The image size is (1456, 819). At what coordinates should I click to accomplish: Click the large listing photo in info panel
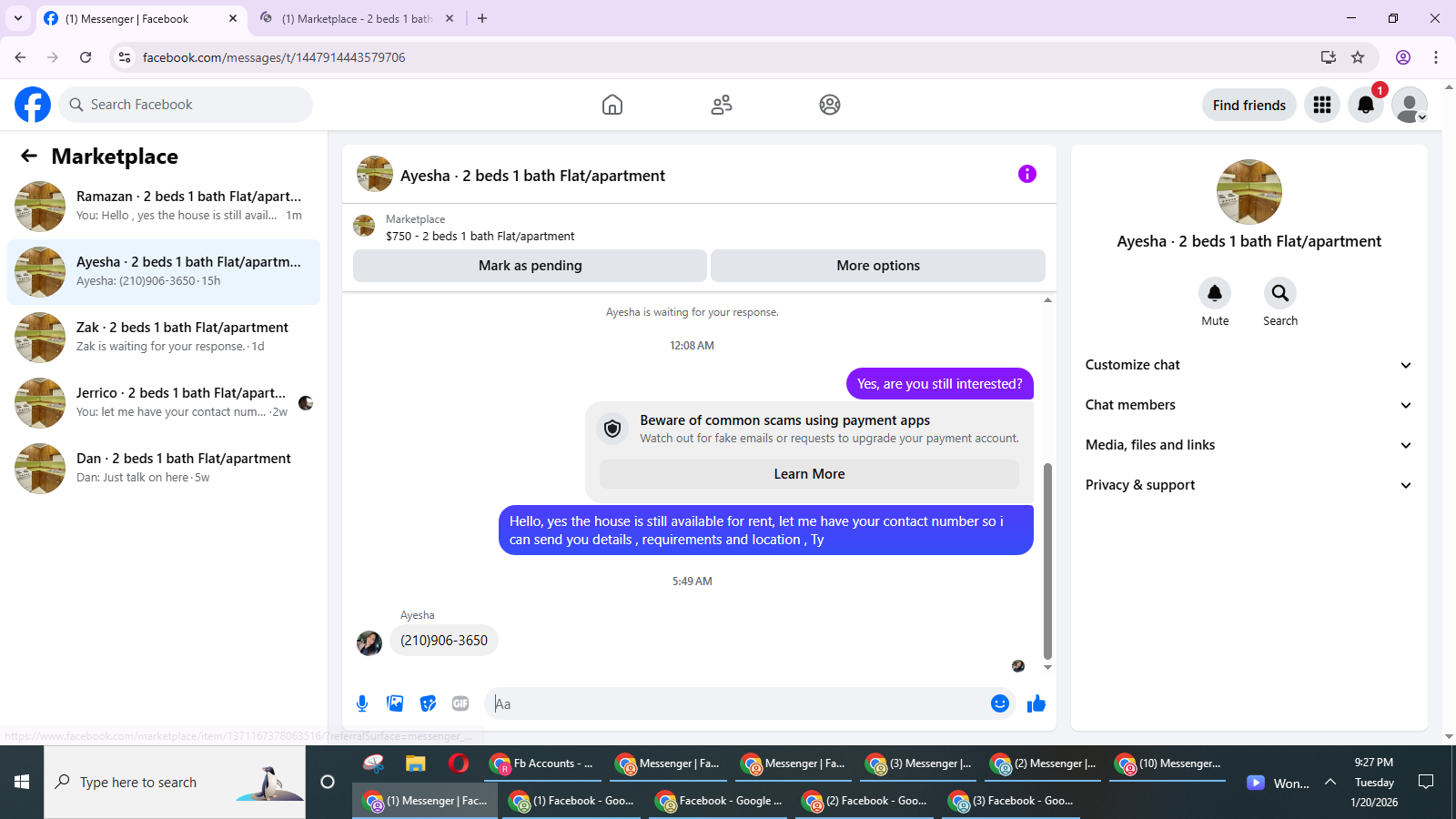click(1249, 192)
